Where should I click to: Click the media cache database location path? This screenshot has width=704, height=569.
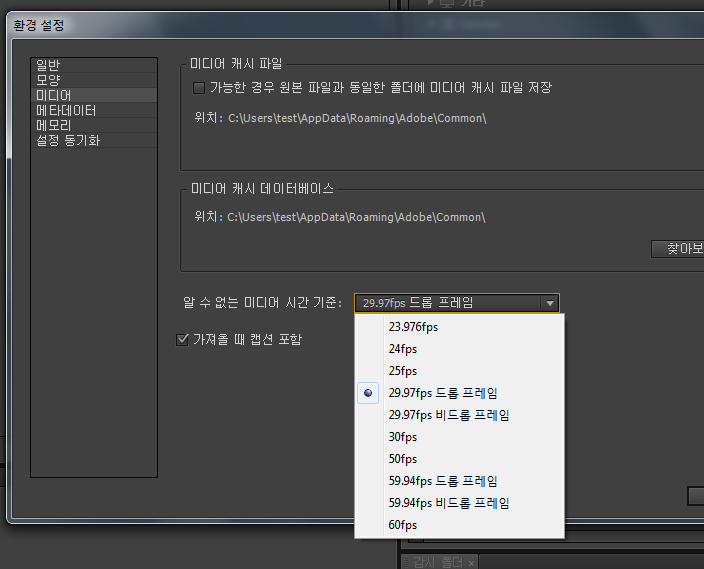tap(356, 217)
